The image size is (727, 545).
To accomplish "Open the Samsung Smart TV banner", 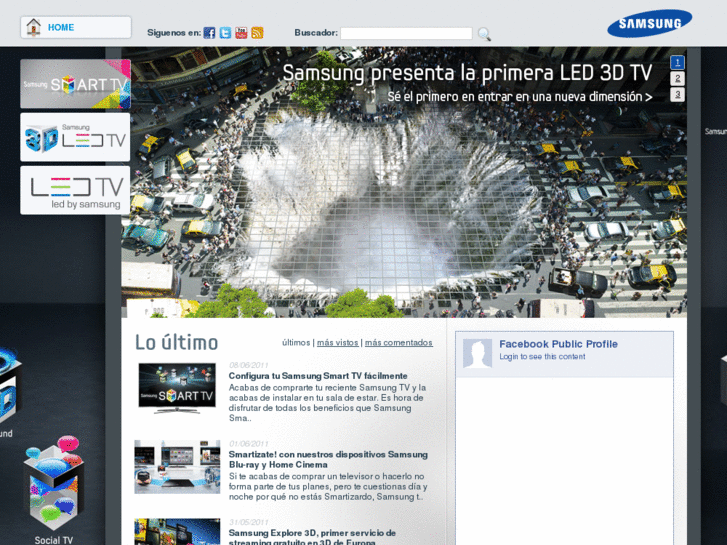I will click(x=75, y=84).
